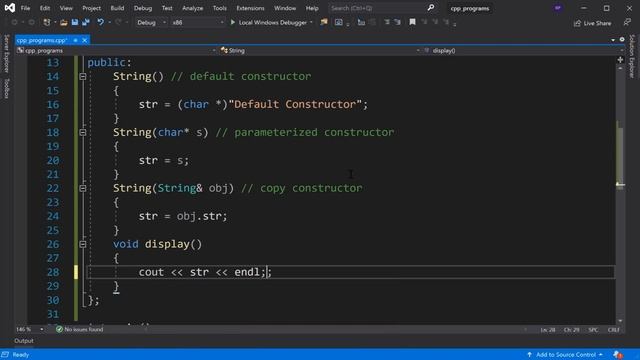Open the display() member dropdown

tap(524, 51)
